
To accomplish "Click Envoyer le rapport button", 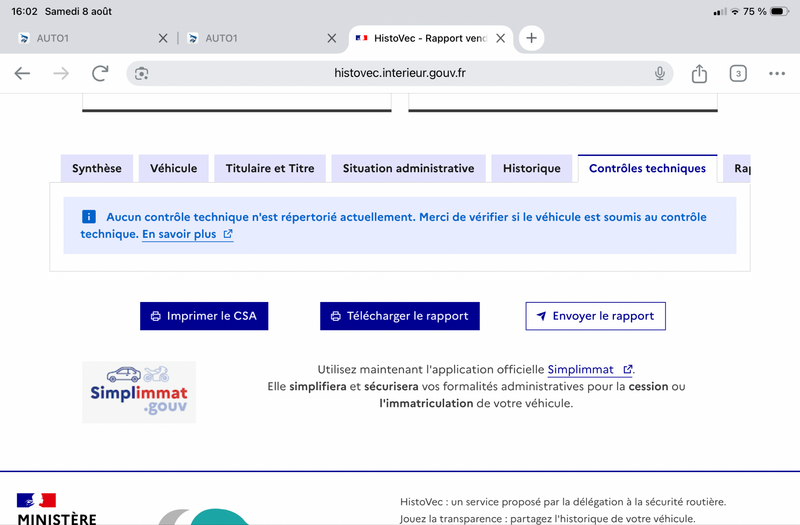I will 595,316.
